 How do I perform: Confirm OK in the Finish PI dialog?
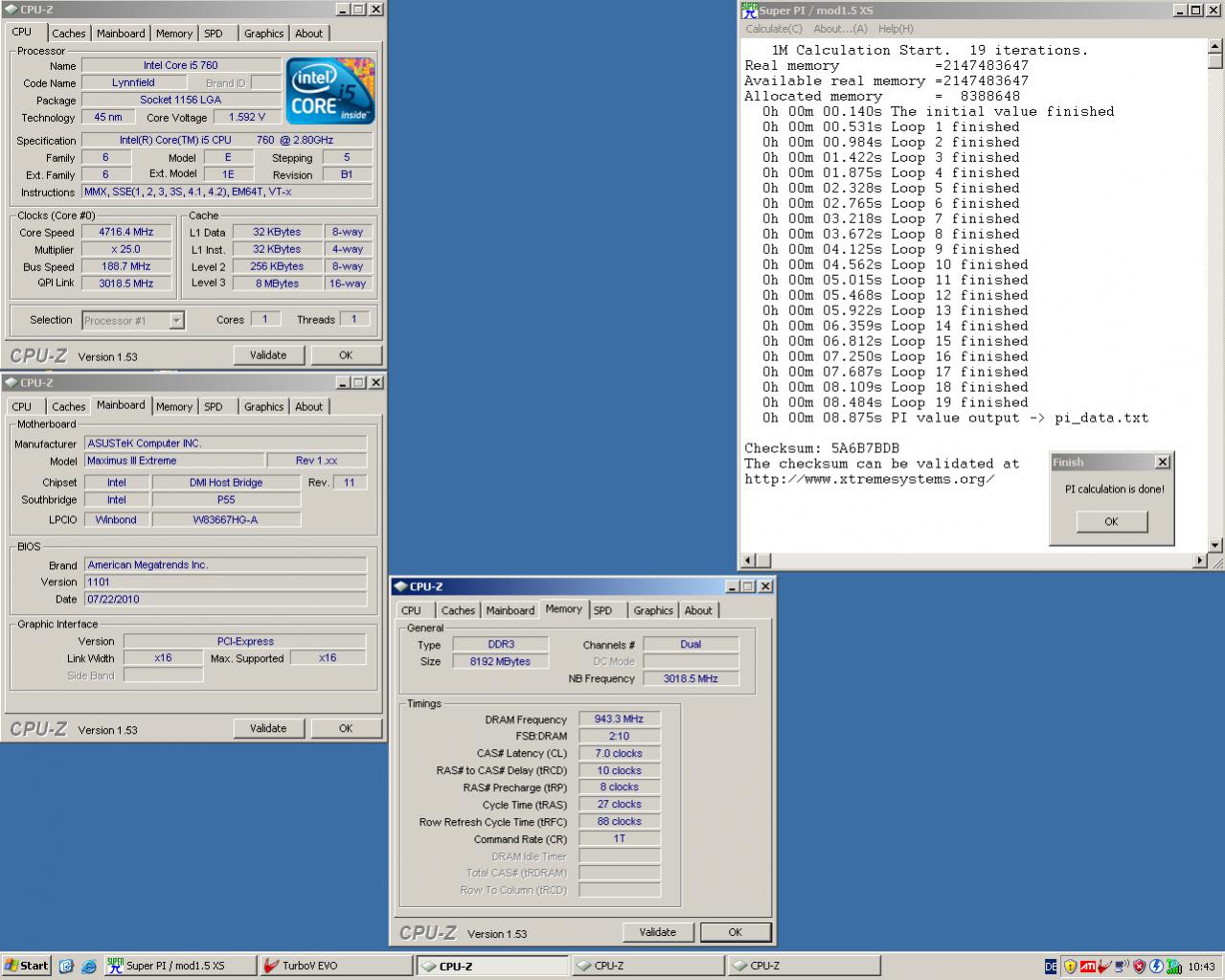coord(1111,521)
